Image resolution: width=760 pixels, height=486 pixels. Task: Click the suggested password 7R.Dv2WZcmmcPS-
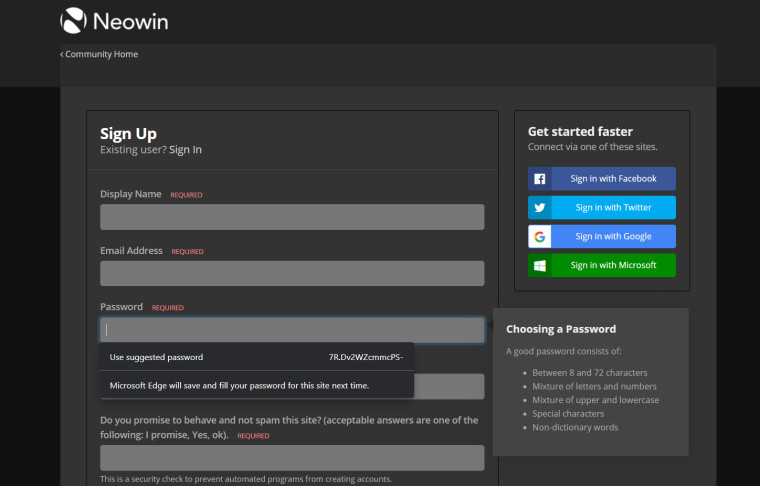[x=365, y=357]
